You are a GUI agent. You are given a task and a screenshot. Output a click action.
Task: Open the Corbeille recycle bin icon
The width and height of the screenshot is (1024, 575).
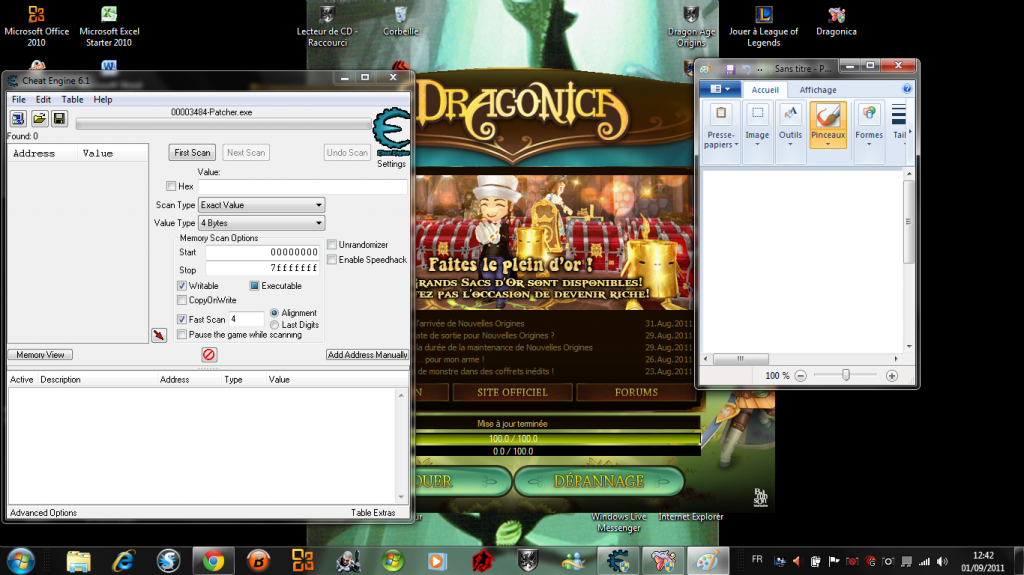click(x=401, y=21)
